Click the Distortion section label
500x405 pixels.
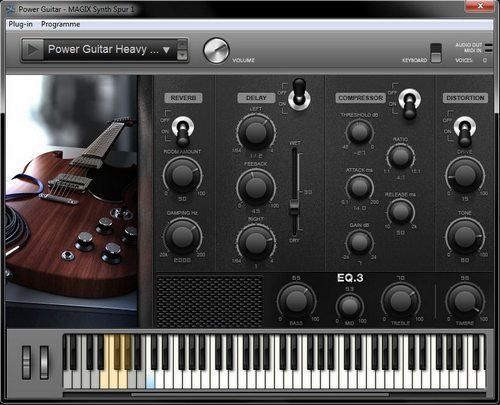click(465, 98)
